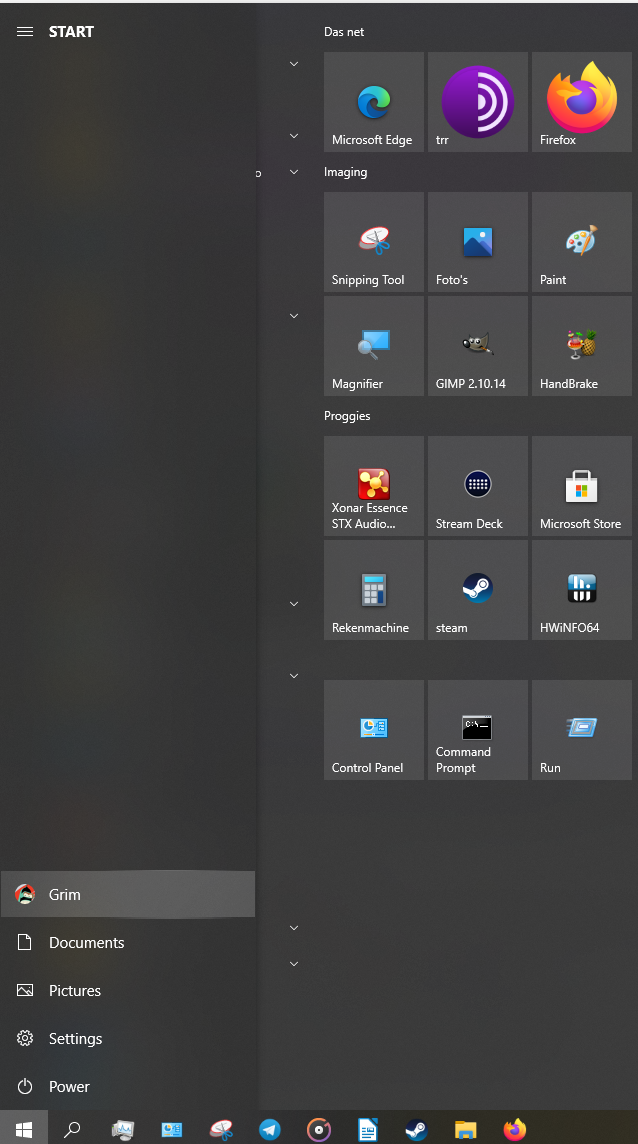This screenshot has height=1144, width=638.
Task: Open the LibreOffice Writer taskbar icon
Action: [368, 1129]
